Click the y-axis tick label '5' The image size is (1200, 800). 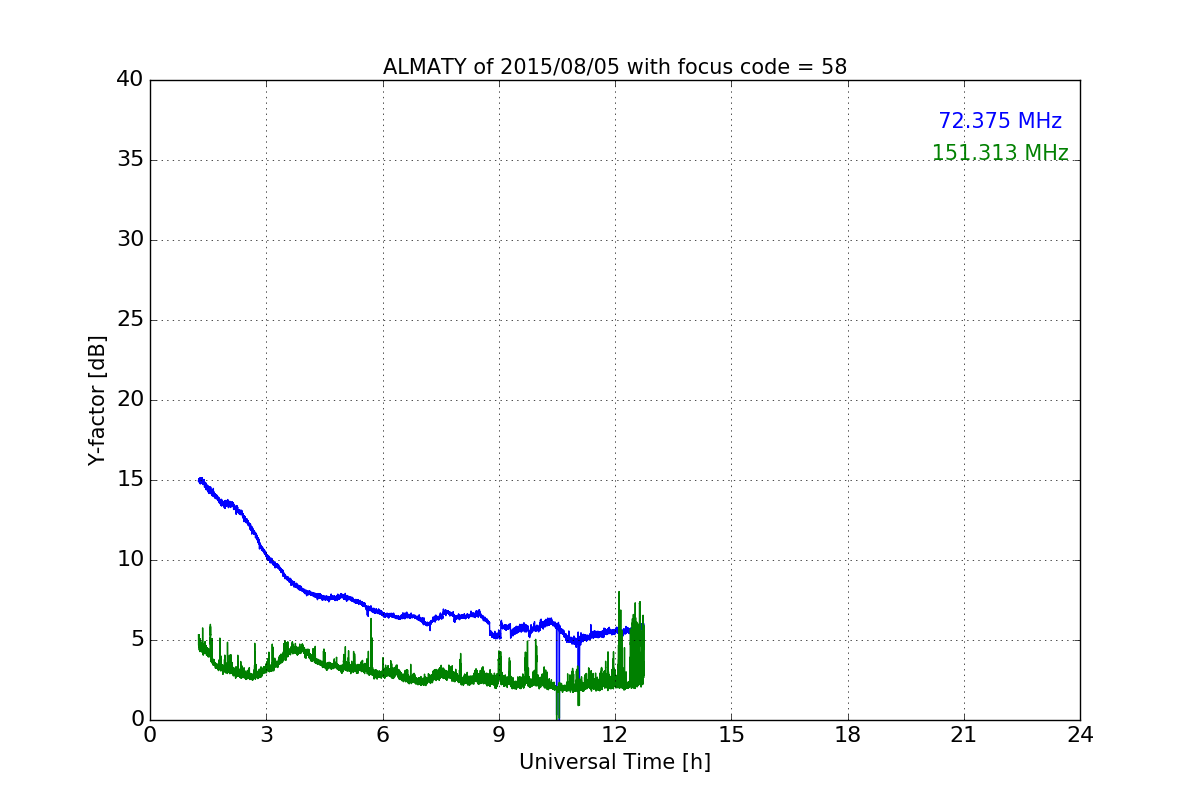click(136, 640)
